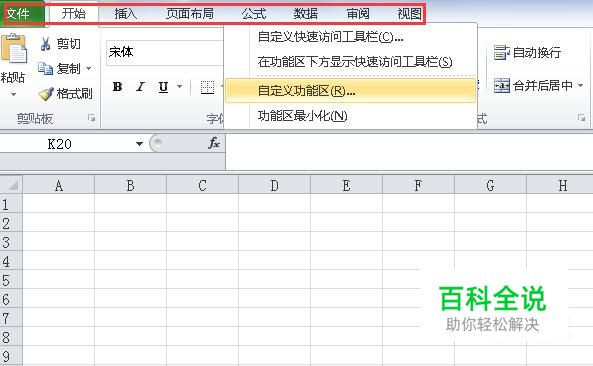Image resolution: width=593 pixels, height=366 pixels.
Task: Select column B header
Action: click(x=130, y=185)
